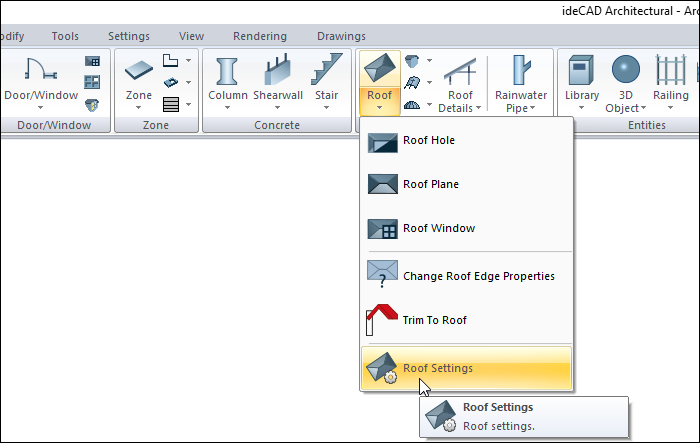
Task: Switch to the Drawings ribbon tab
Action: [341, 36]
